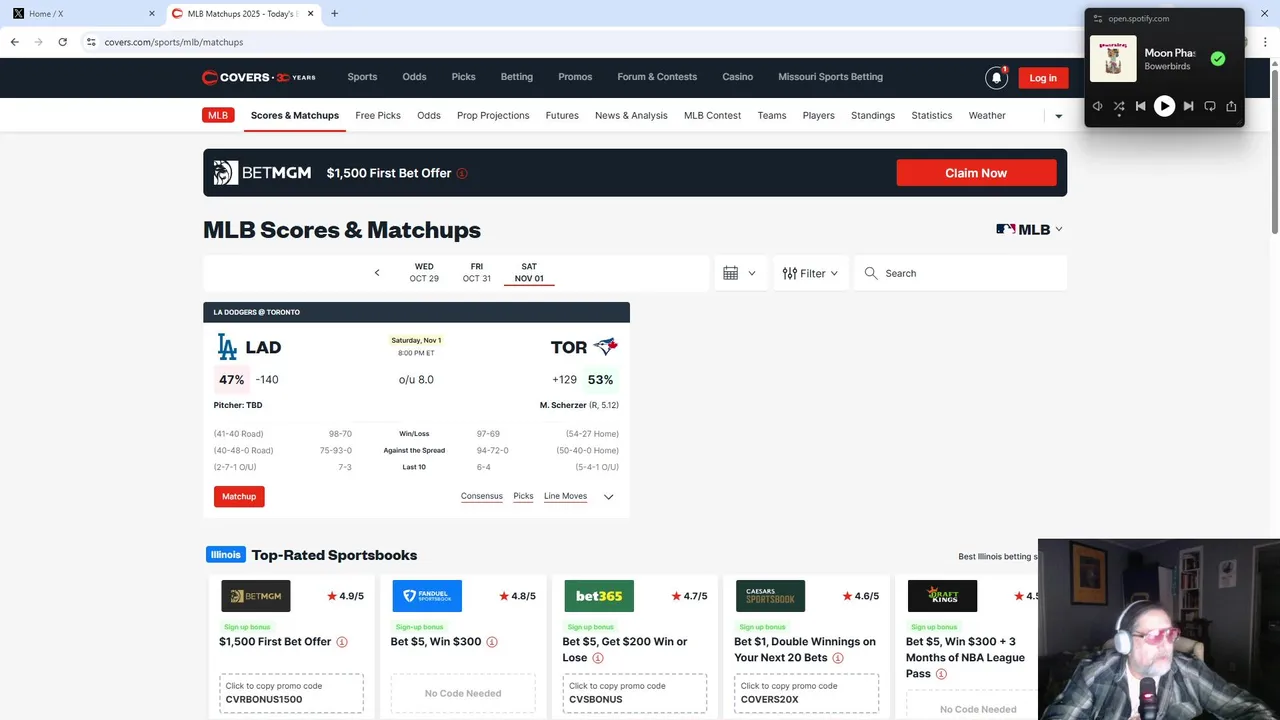Viewport: 1280px width, 720px height.
Task: Click the Bowerbirds album art thumbnail
Action: tap(1113, 59)
